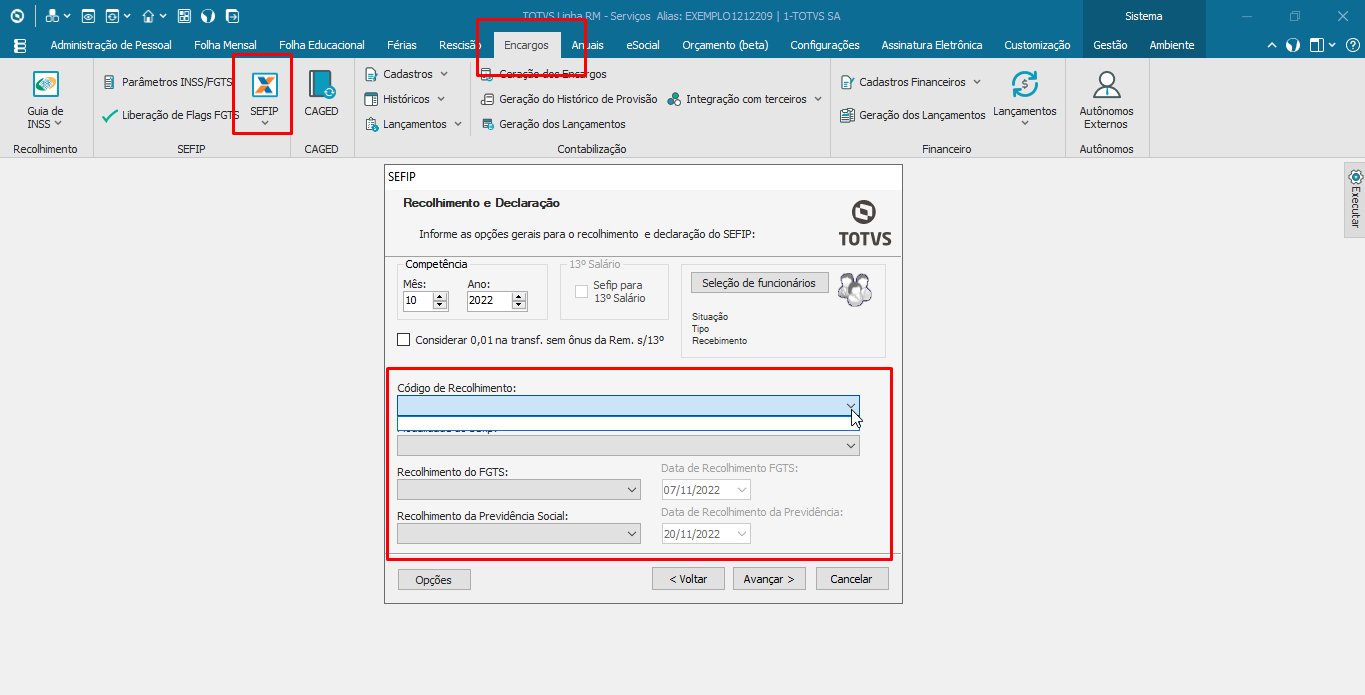Increase the Ano value with up arrow
The height and width of the screenshot is (695, 1365).
pos(518,296)
